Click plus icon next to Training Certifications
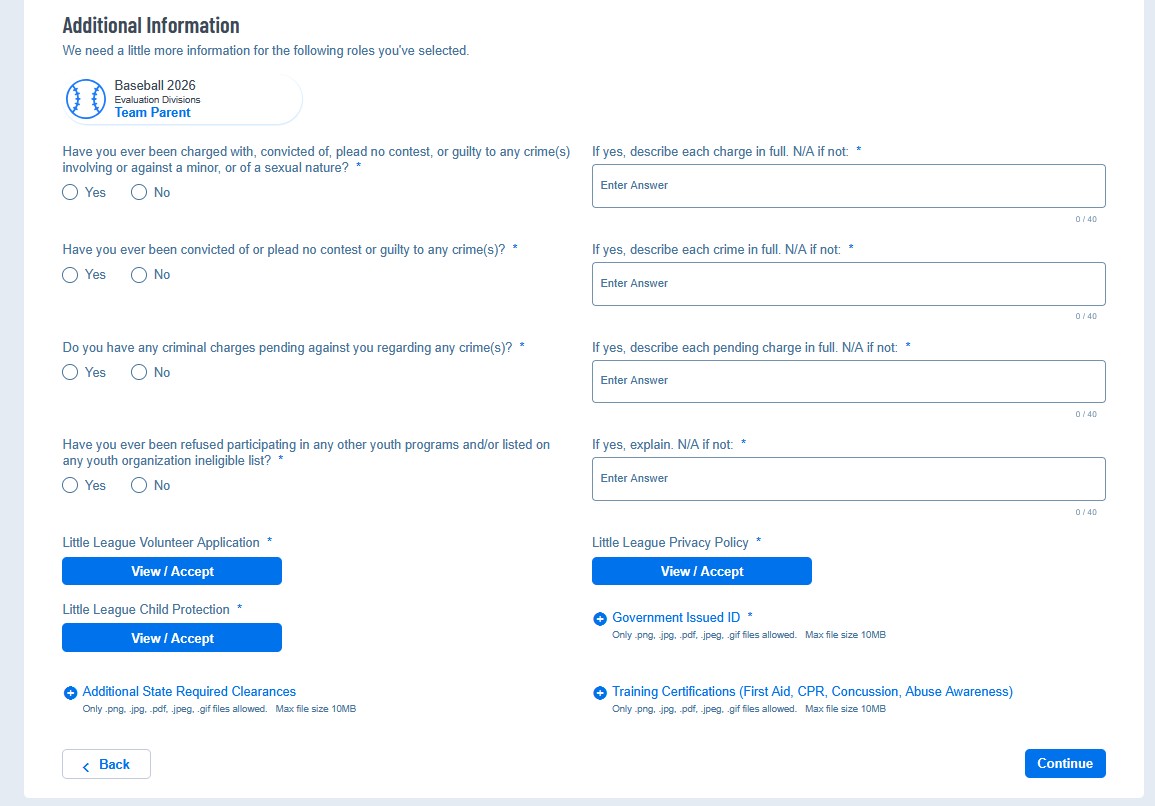This screenshot has height=806, width=1155. [600, 693]
